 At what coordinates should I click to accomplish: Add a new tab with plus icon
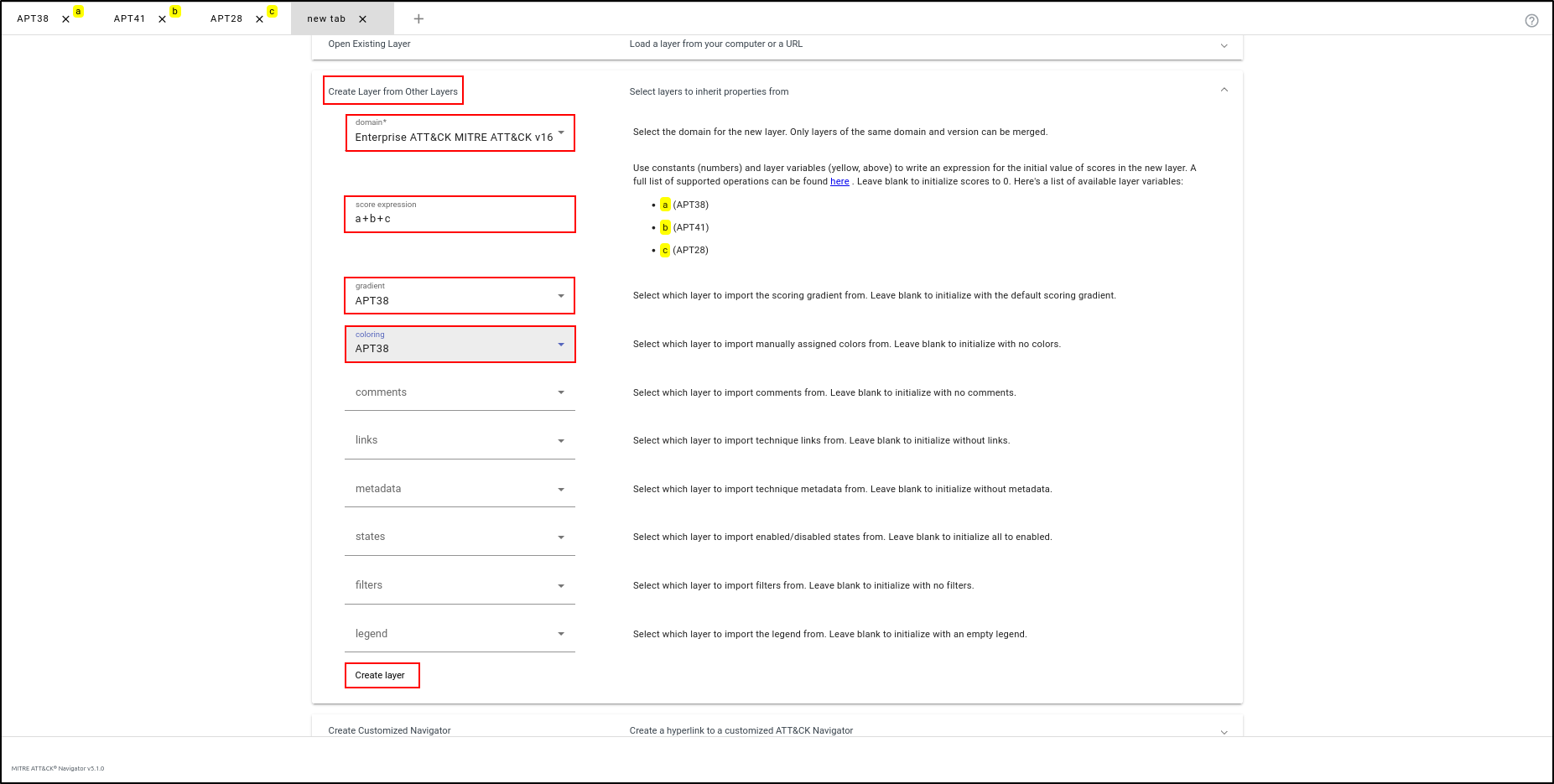click(x=418, y=18)
